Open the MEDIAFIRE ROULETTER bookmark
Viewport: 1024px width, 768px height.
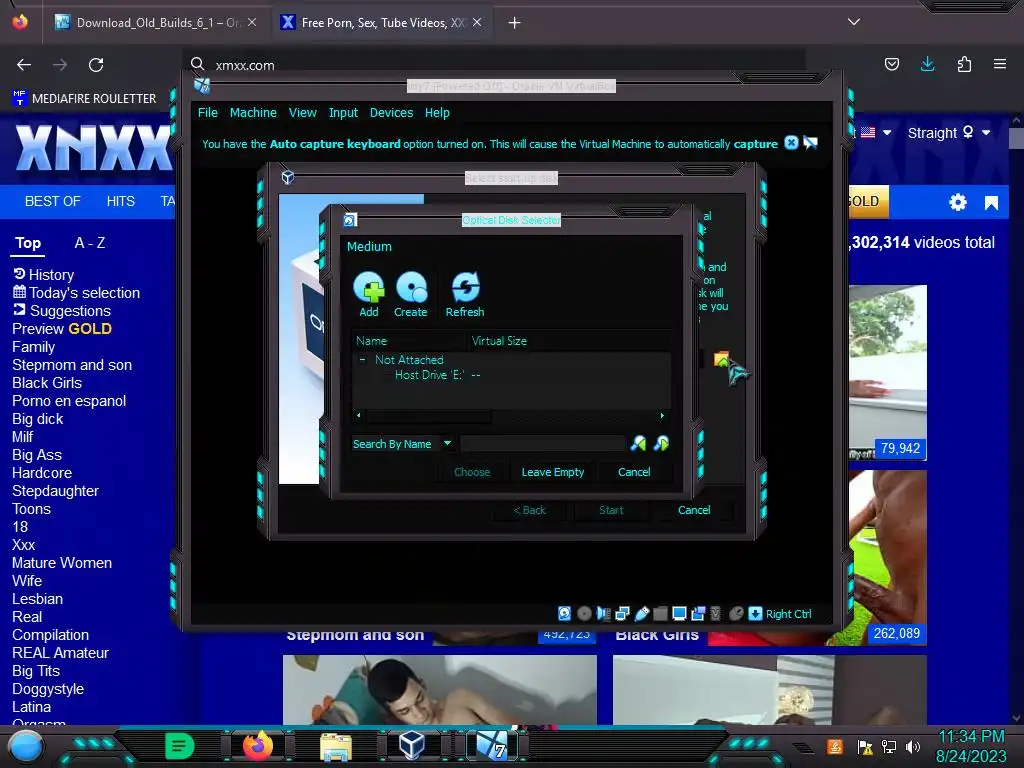click(84, 99)
